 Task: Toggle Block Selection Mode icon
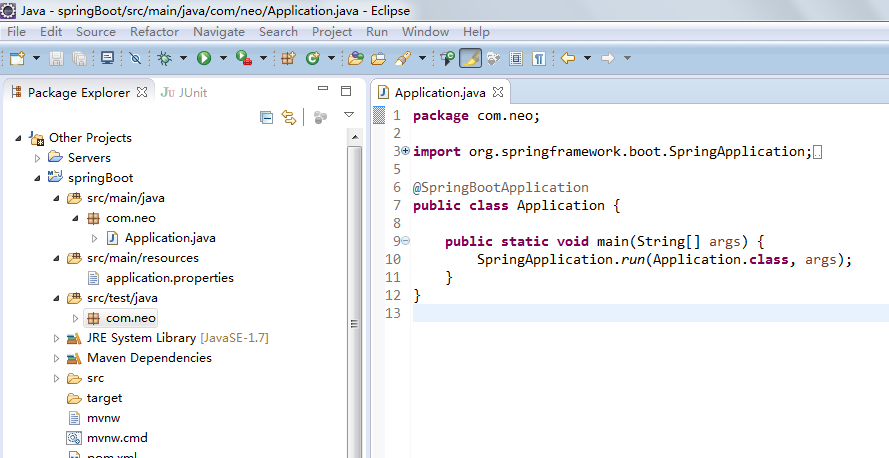coord(517,59)
